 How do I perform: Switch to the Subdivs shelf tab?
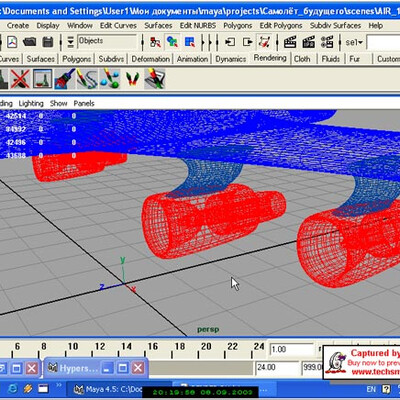pos(111,59)
